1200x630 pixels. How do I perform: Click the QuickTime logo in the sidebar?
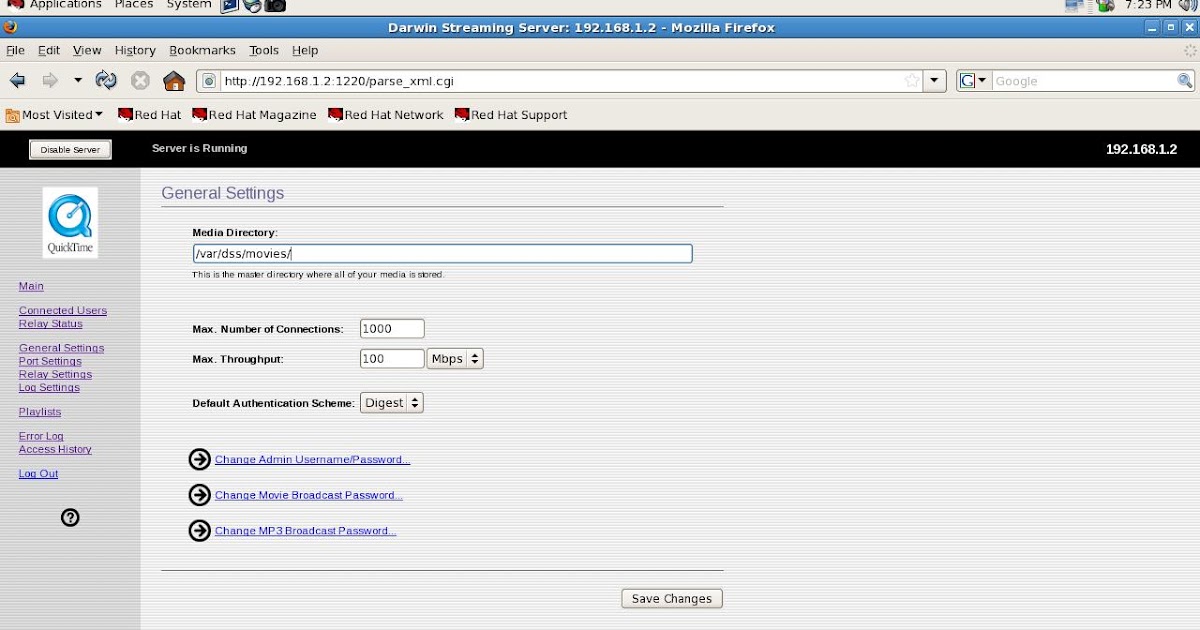(70, 222)
